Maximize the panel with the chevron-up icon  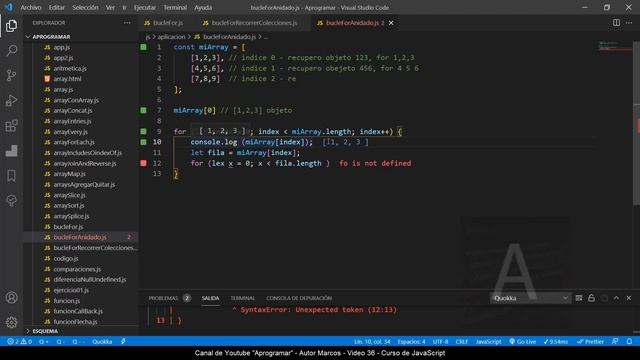pos(616,298)
